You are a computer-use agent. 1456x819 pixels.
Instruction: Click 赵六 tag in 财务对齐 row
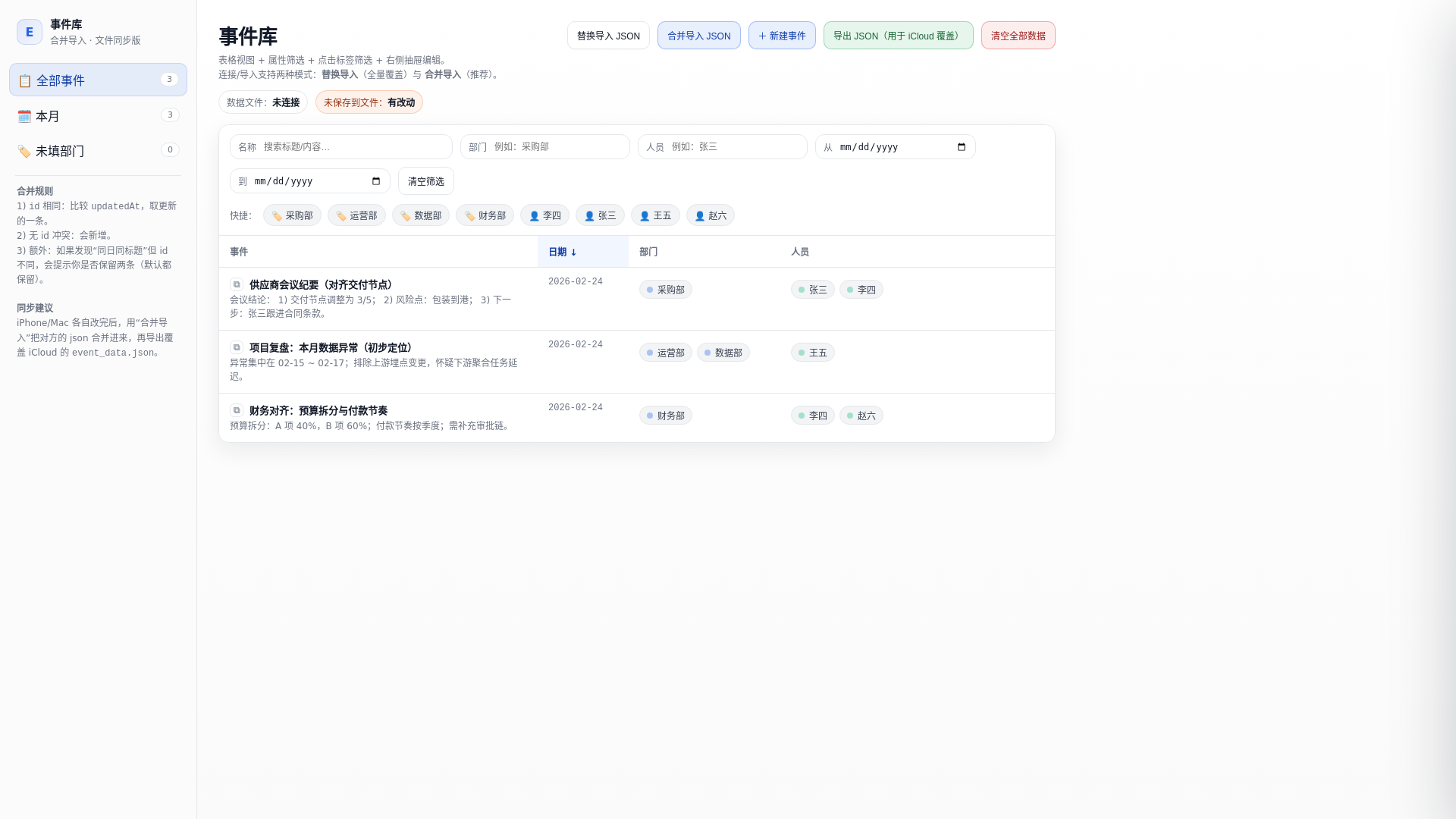coord(861,416)
